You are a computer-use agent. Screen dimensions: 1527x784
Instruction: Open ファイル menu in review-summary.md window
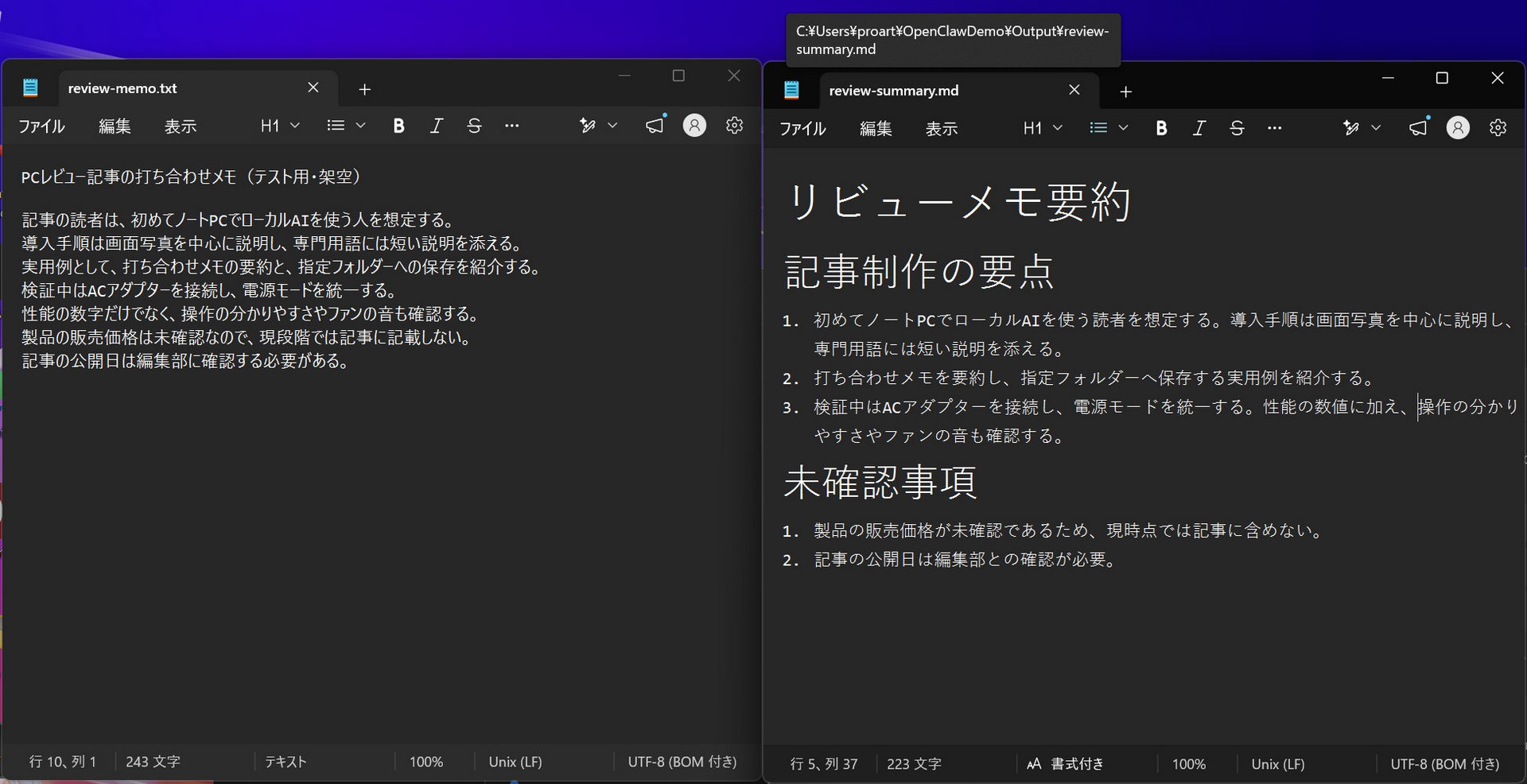(802, 129)
